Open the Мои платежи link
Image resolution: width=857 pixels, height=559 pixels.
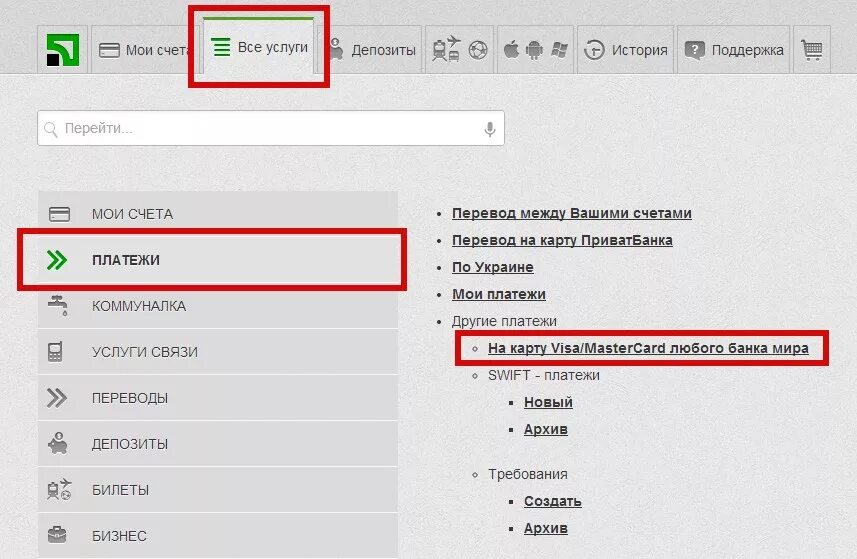(x=498, y=294)
